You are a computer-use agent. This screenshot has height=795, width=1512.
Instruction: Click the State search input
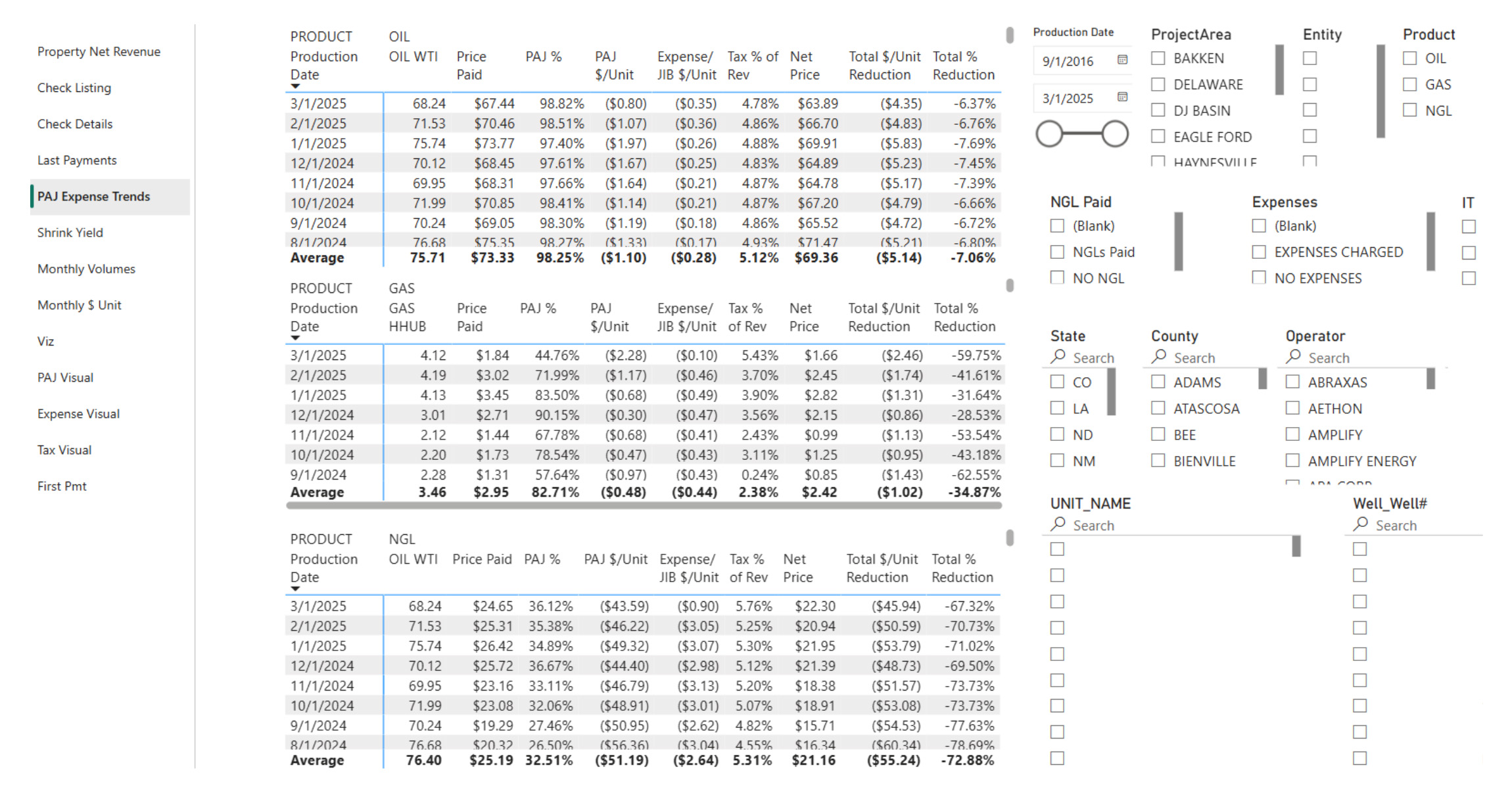[x=1093, y=358]
